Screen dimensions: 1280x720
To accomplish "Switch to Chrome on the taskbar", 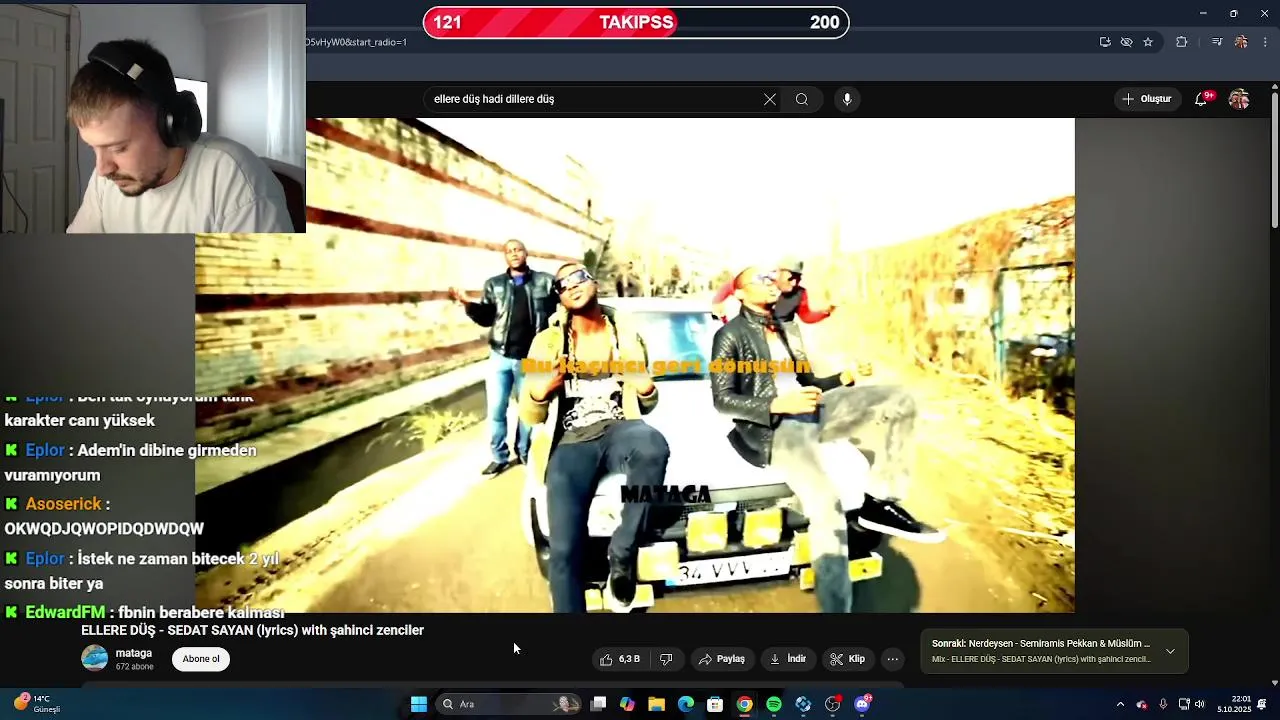I will point(744,704).
